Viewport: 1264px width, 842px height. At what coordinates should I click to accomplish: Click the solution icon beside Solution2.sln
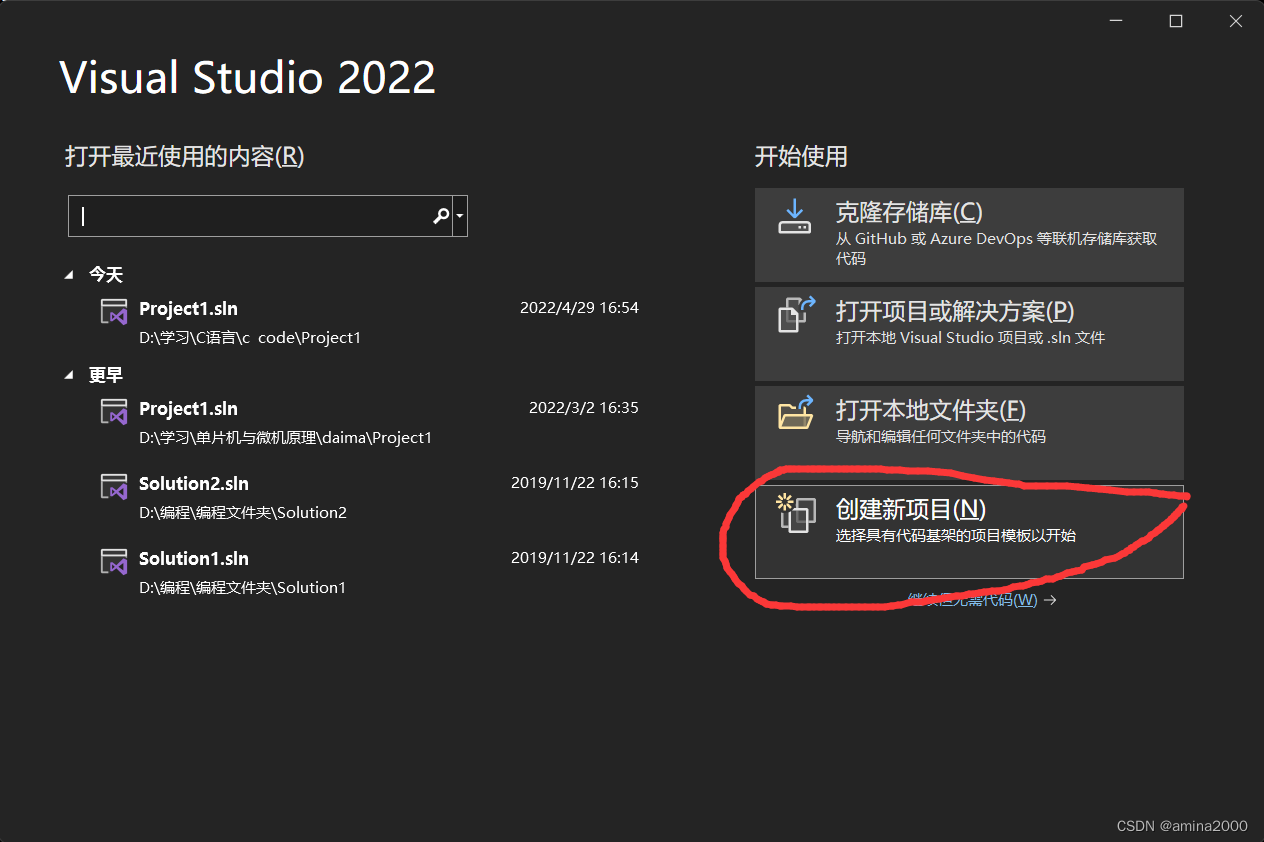(114, 486)
